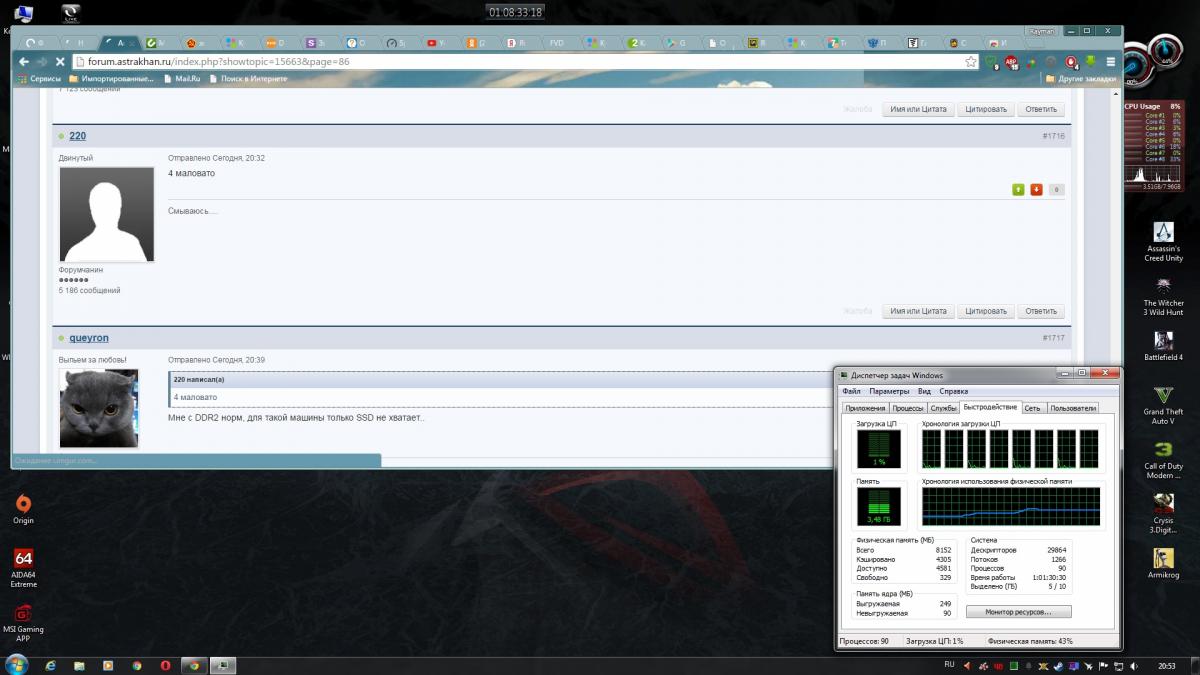Go back in Chrome browser
The height and width of the screenshot is (675, 1200).
pyautogui.click(x=24, y=62)
